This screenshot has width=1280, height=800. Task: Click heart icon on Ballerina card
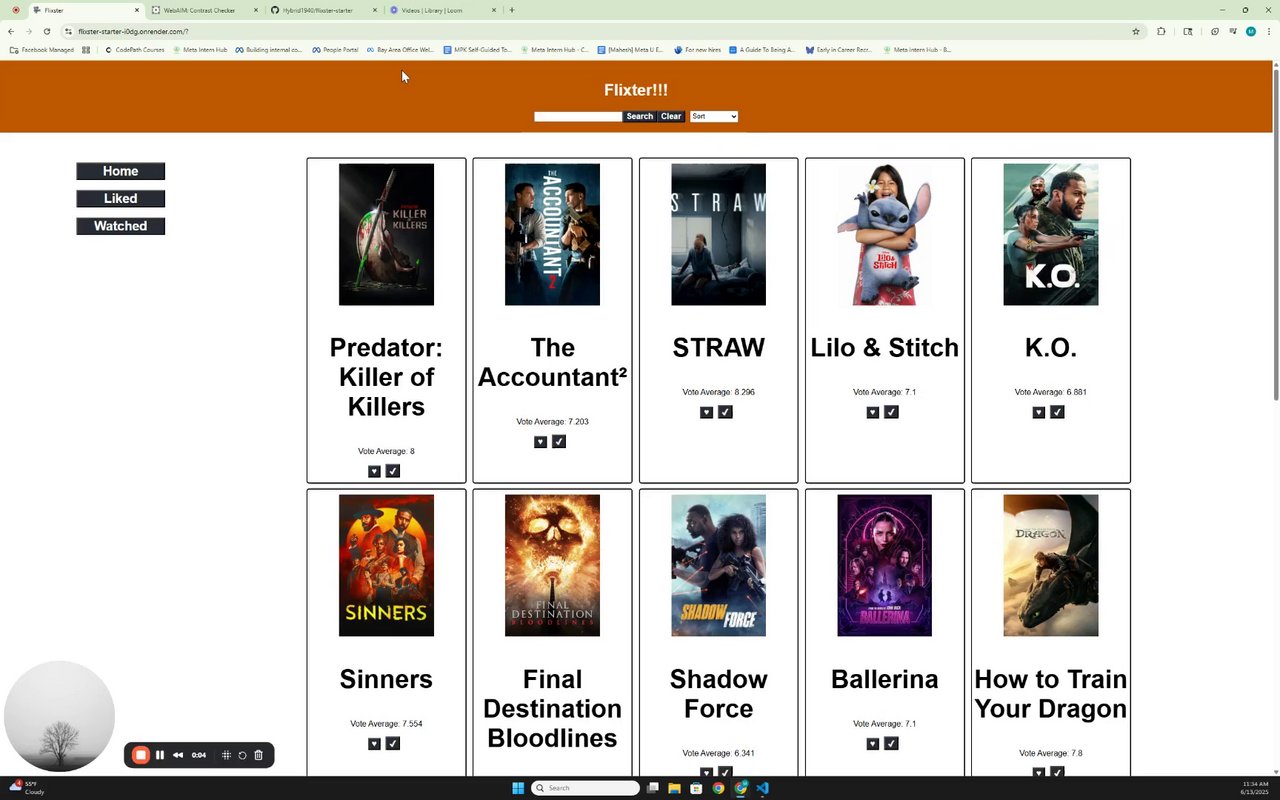[x=872, y=744]
